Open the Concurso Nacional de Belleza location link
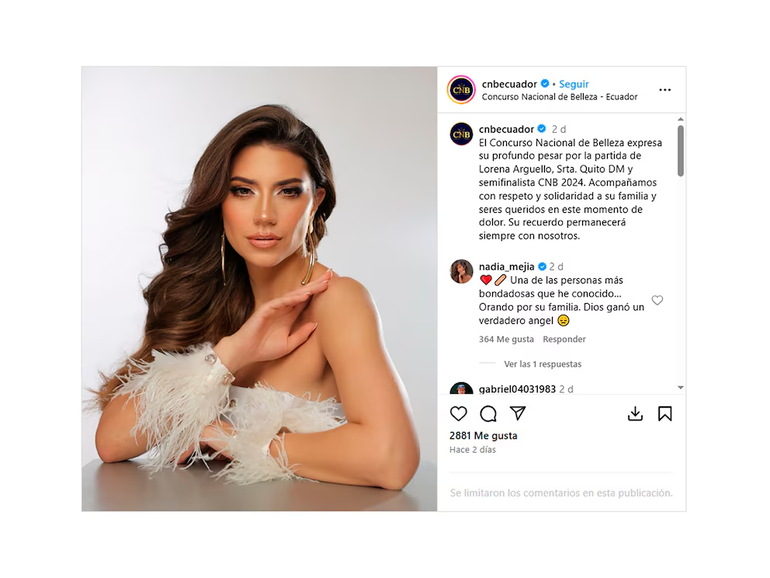Viewport: 770px width, 578px height. [x=559, y=97]
